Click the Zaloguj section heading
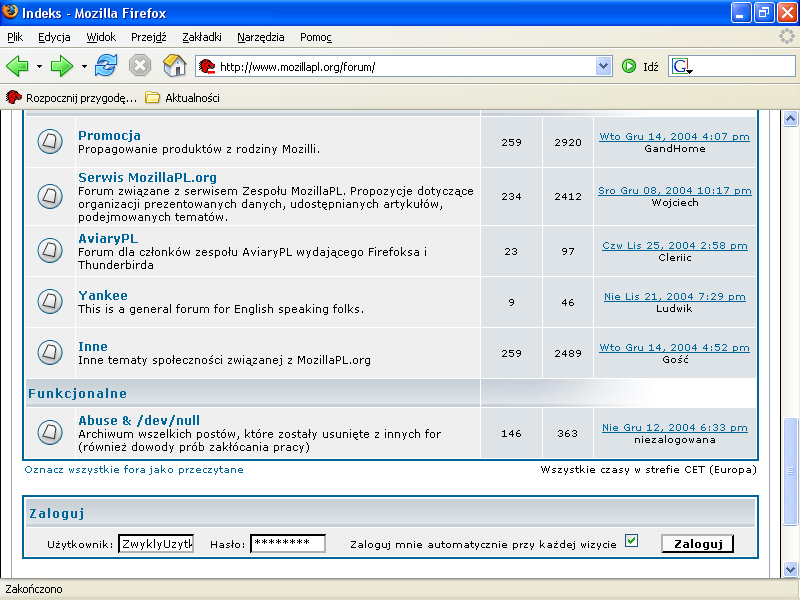 [57, 513]
